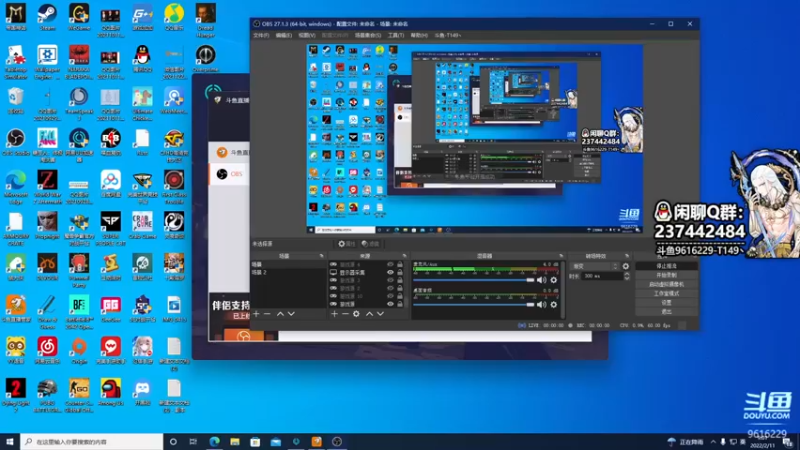
Task: Open the NetEase Cloud Music shortcut
Action: pyautogui.click(x=47, y=351)
